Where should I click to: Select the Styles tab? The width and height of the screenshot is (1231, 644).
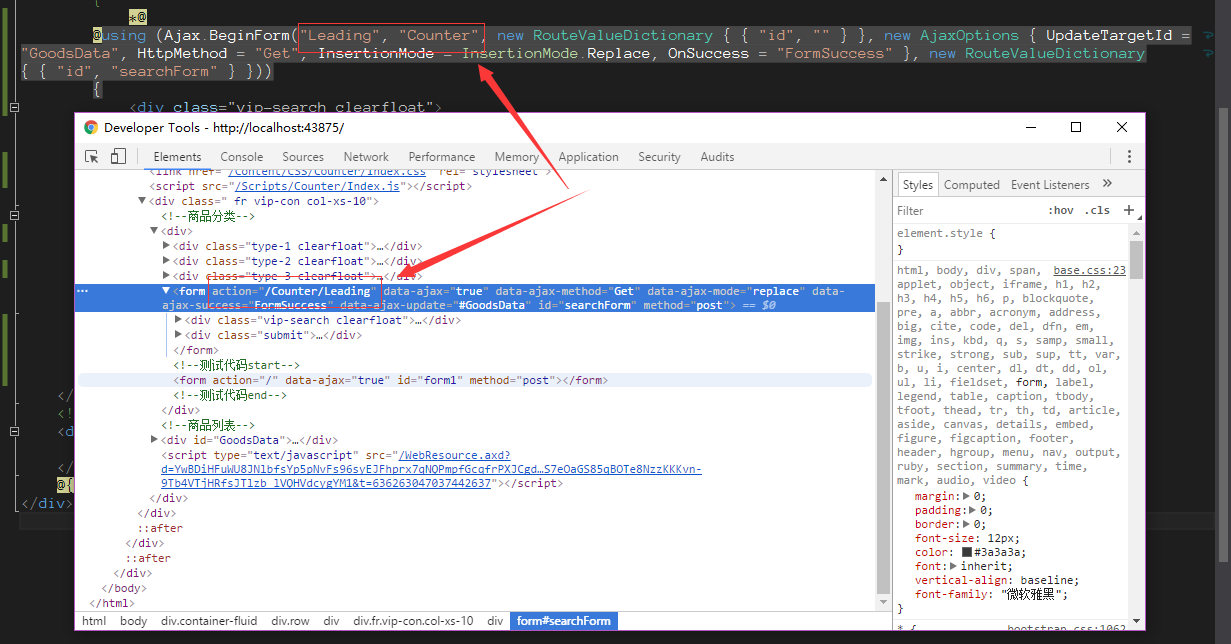(x=917, y=185)
